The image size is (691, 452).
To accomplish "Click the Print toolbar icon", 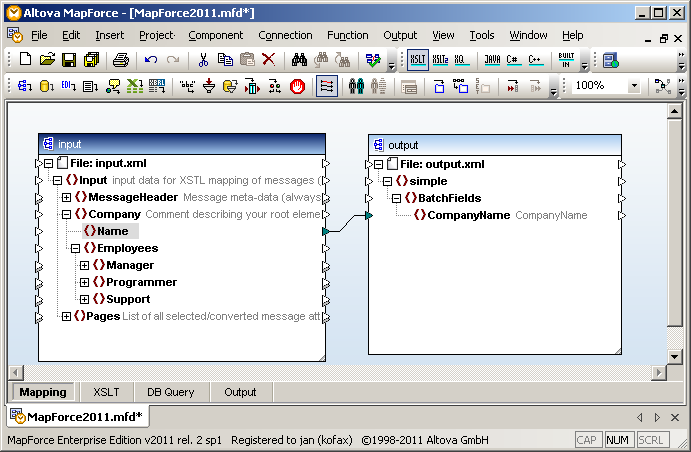I will [120, 60].
